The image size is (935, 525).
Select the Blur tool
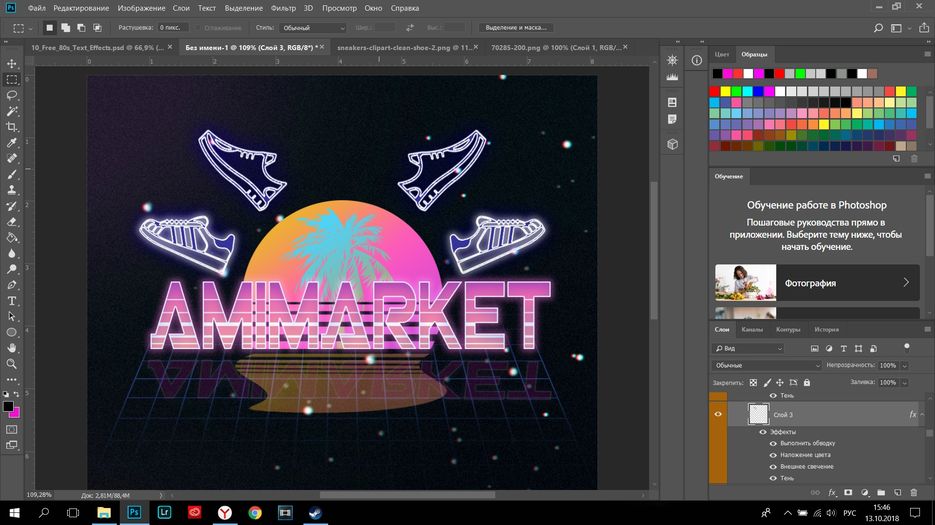[11, 254]
